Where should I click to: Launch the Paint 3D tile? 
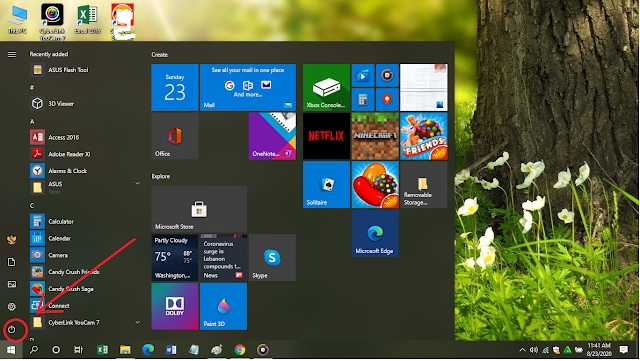coord(224,306)
